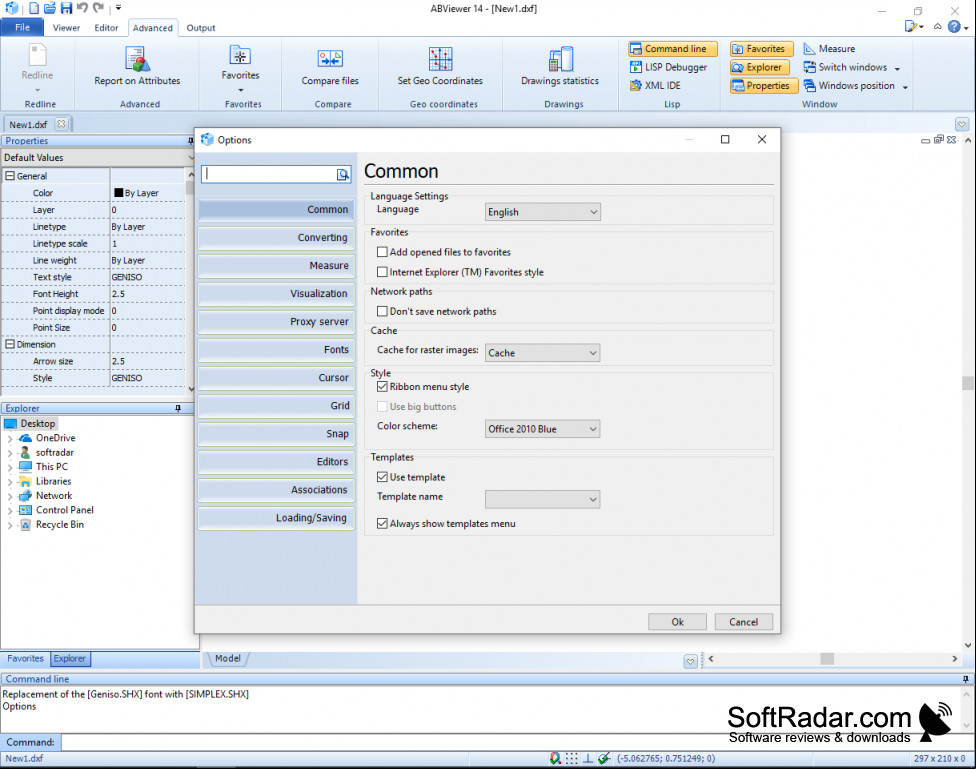Click the black Color swatch By Layer
This screenshot has height=769, width=976.
(118, 193)
